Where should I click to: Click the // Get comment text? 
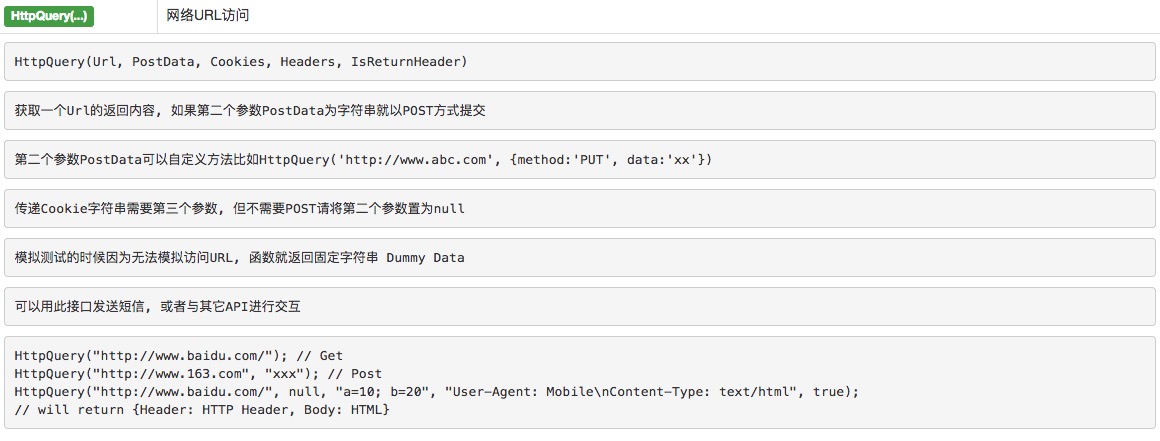point(320,356)
